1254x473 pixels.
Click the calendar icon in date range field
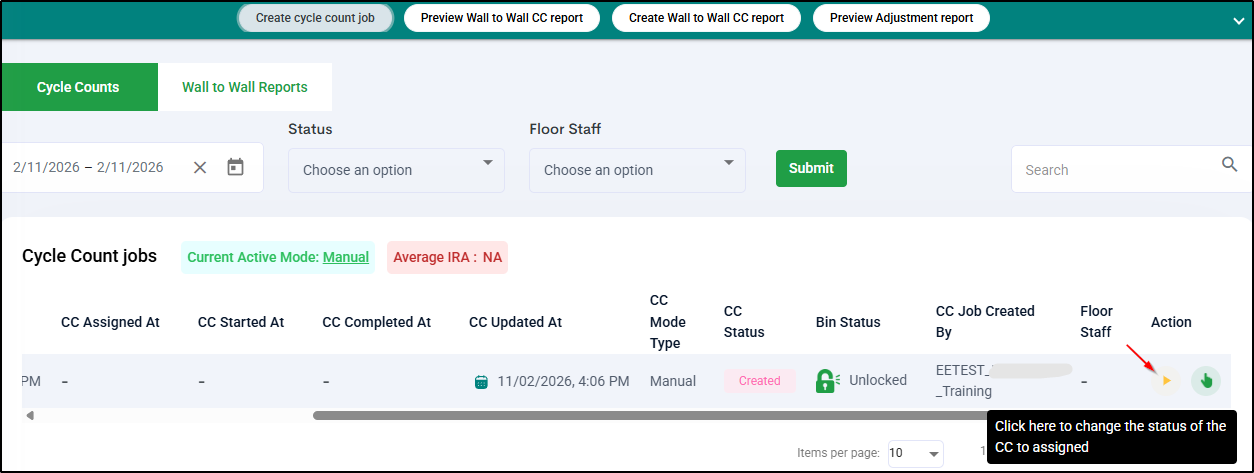pyautogui.click(x=235, y=167)
